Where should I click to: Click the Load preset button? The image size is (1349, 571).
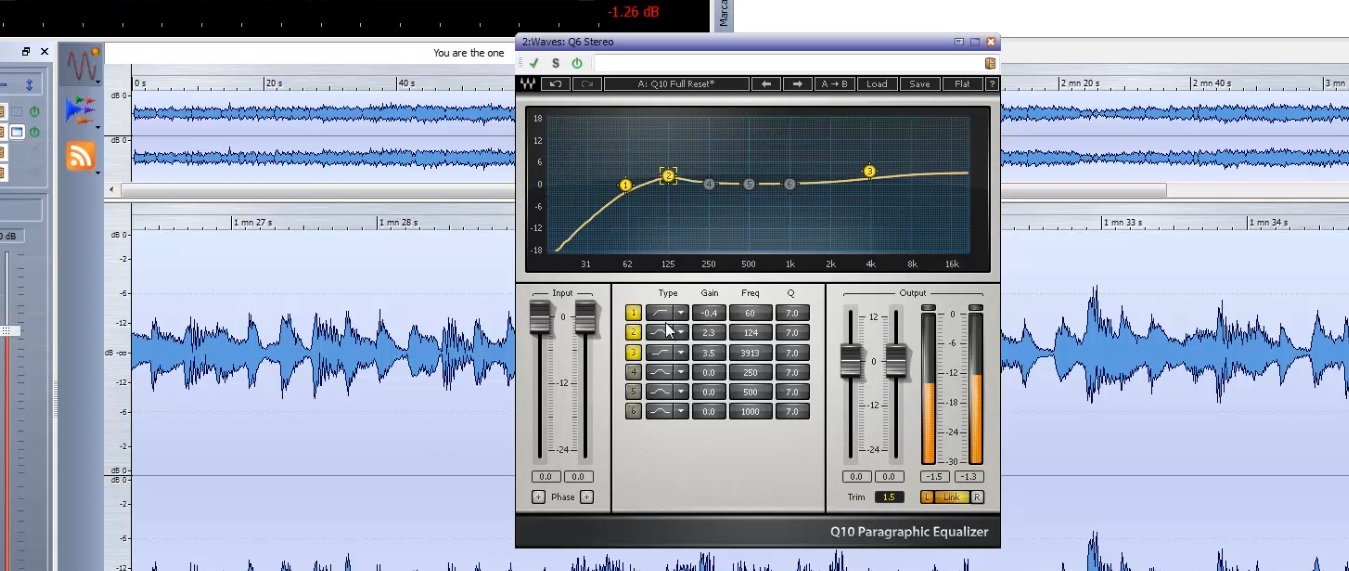(x=877, y=84)
